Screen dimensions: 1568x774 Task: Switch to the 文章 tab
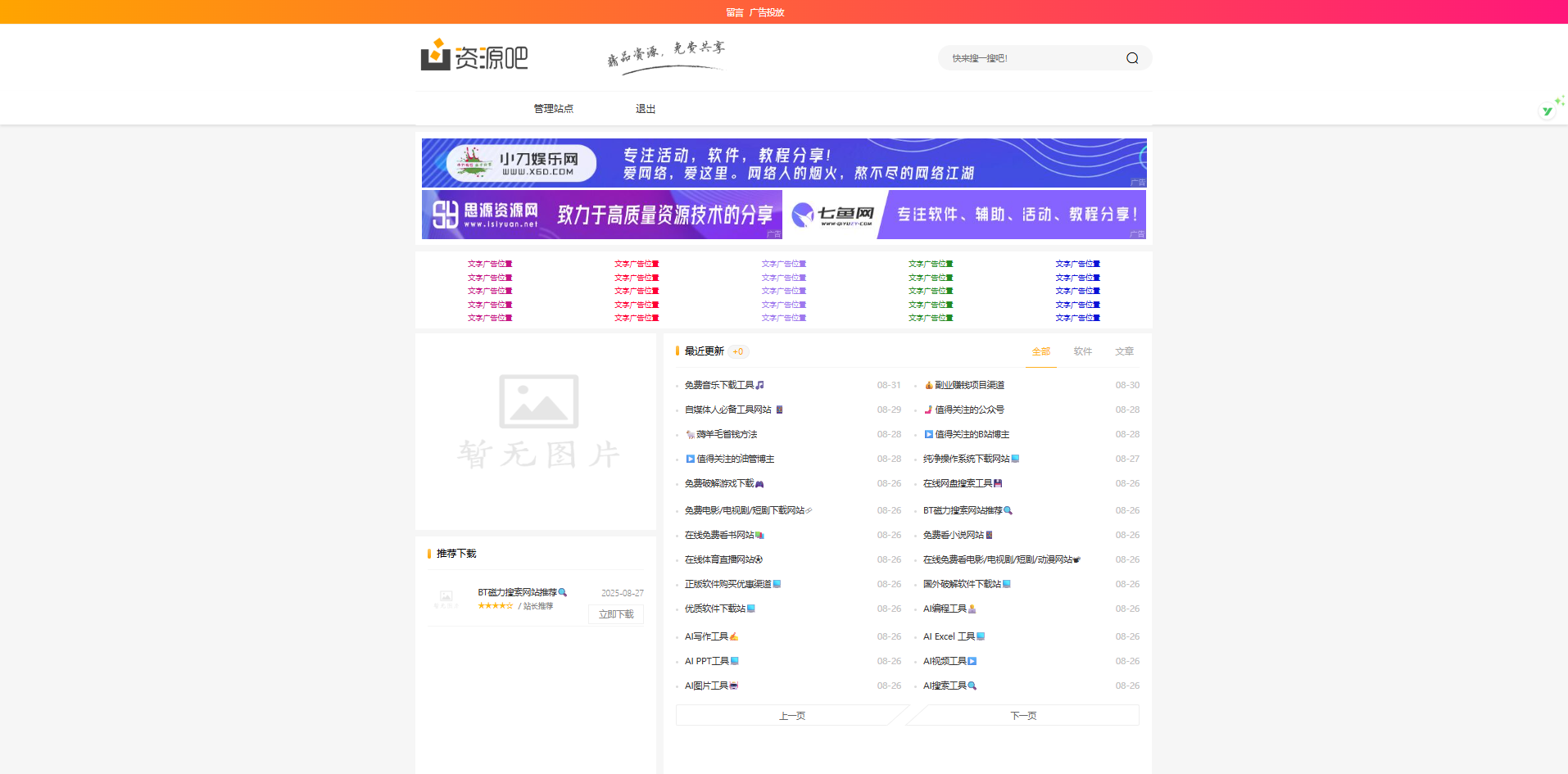pyautogui.click(x=1124, y=351)
